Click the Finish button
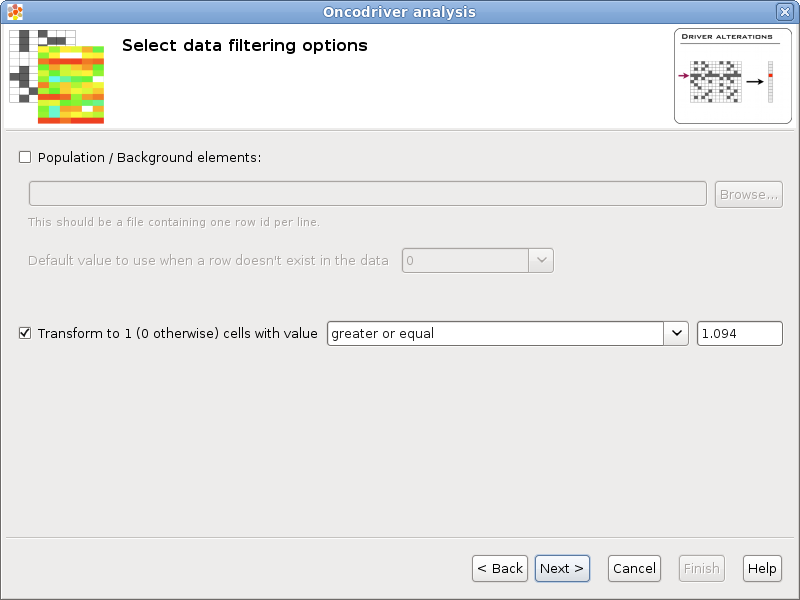This screenshot has width=800, height=600. tap(702, 568)
